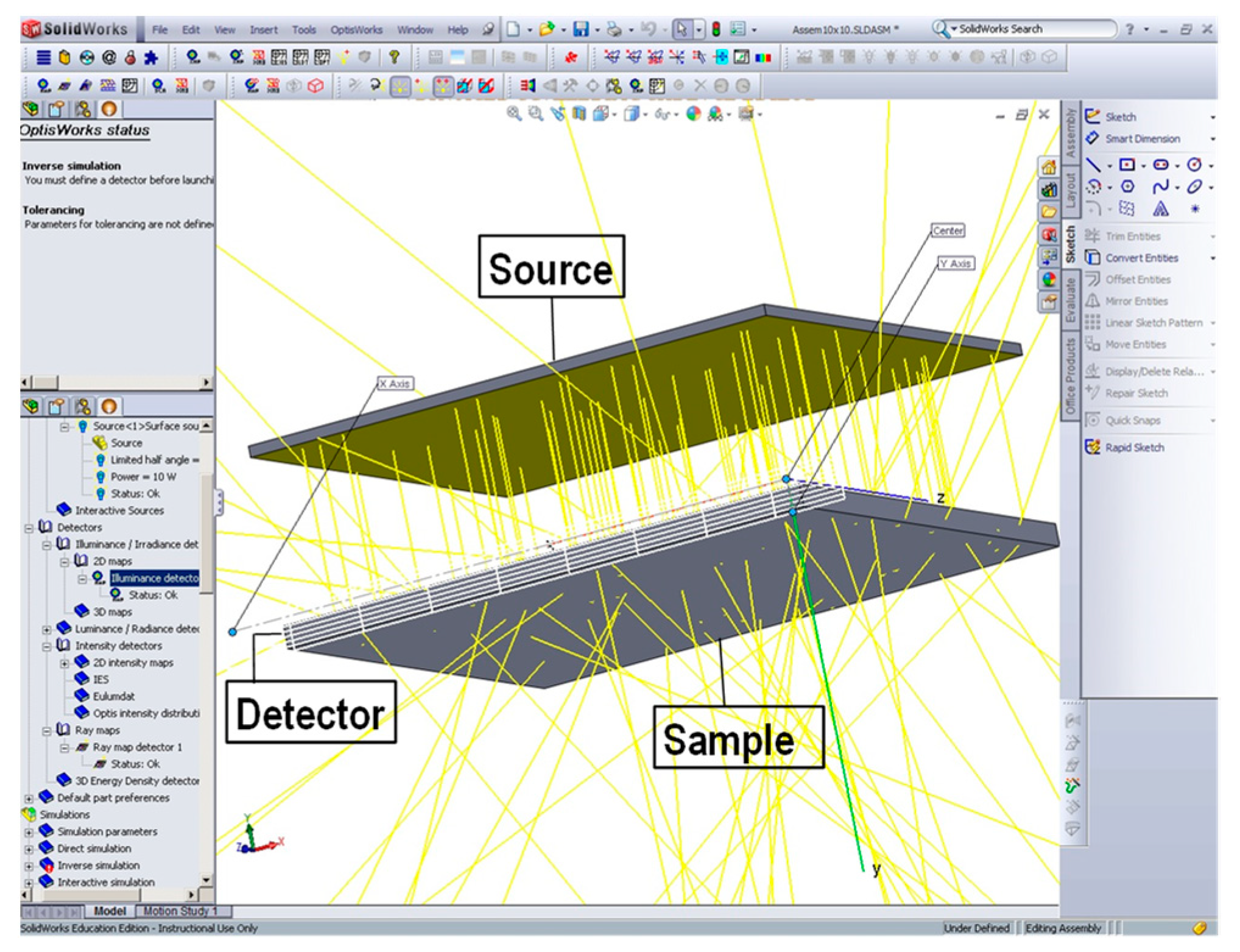Click the Rebuild traffic light icon
1240x952 pixels.
[x=716, y=29]
